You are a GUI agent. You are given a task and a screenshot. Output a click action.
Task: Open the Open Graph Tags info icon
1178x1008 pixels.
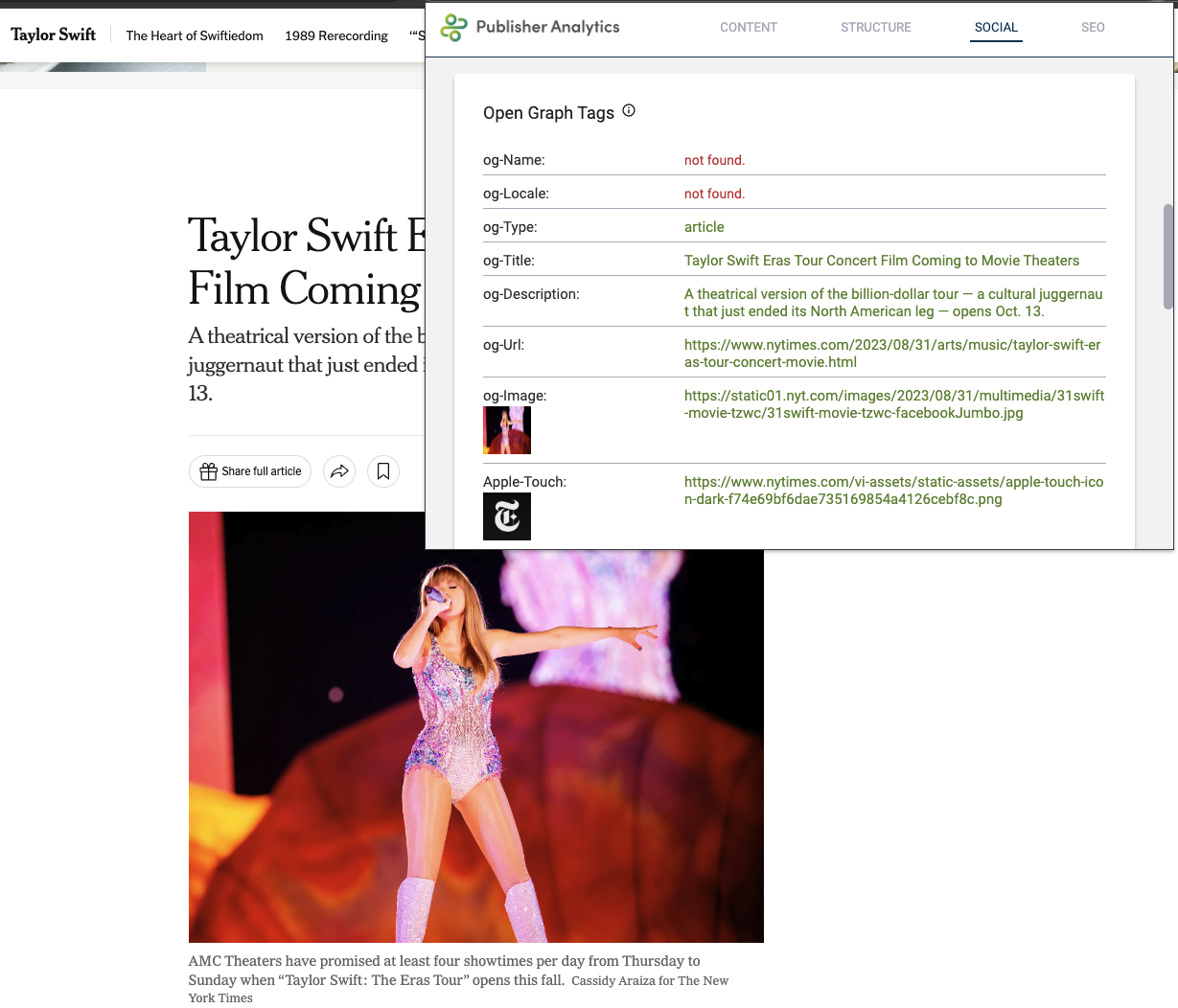point(629,111)
